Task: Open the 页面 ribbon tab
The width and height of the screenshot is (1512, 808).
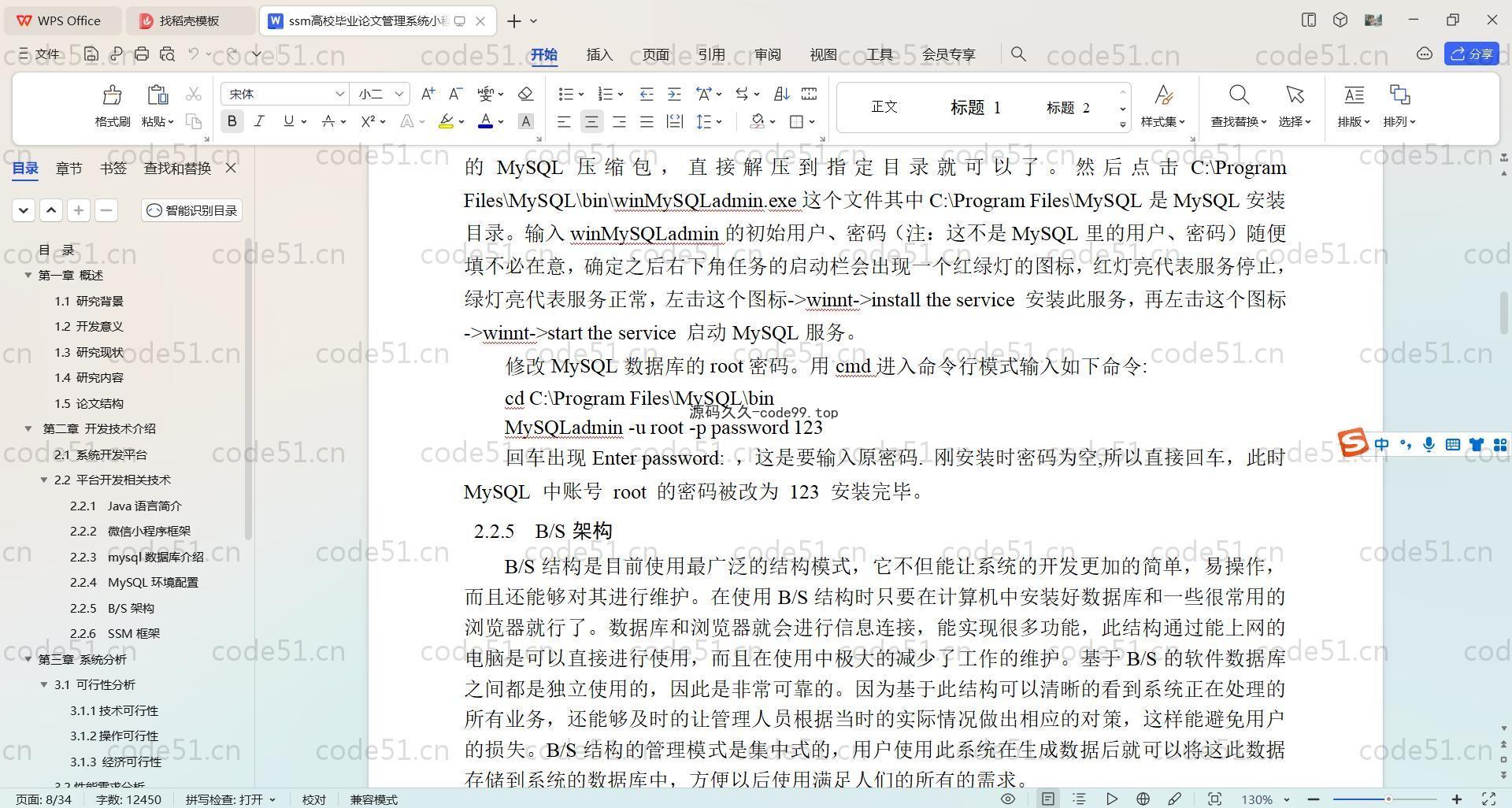Action: coord(655,54)
